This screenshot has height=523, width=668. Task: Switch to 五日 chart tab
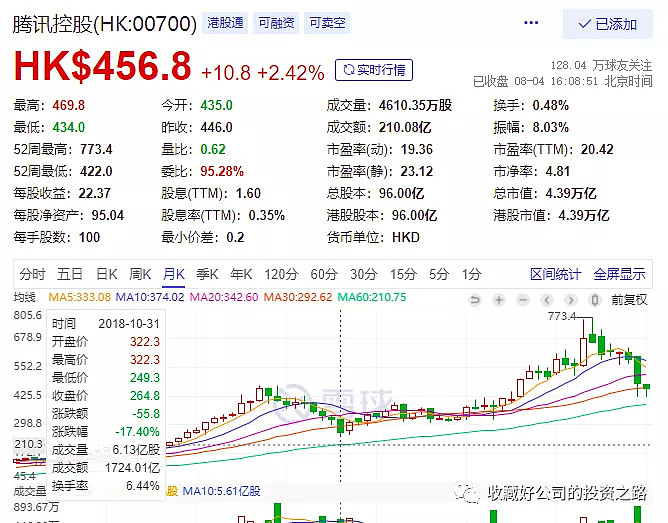tap(69, 274)
